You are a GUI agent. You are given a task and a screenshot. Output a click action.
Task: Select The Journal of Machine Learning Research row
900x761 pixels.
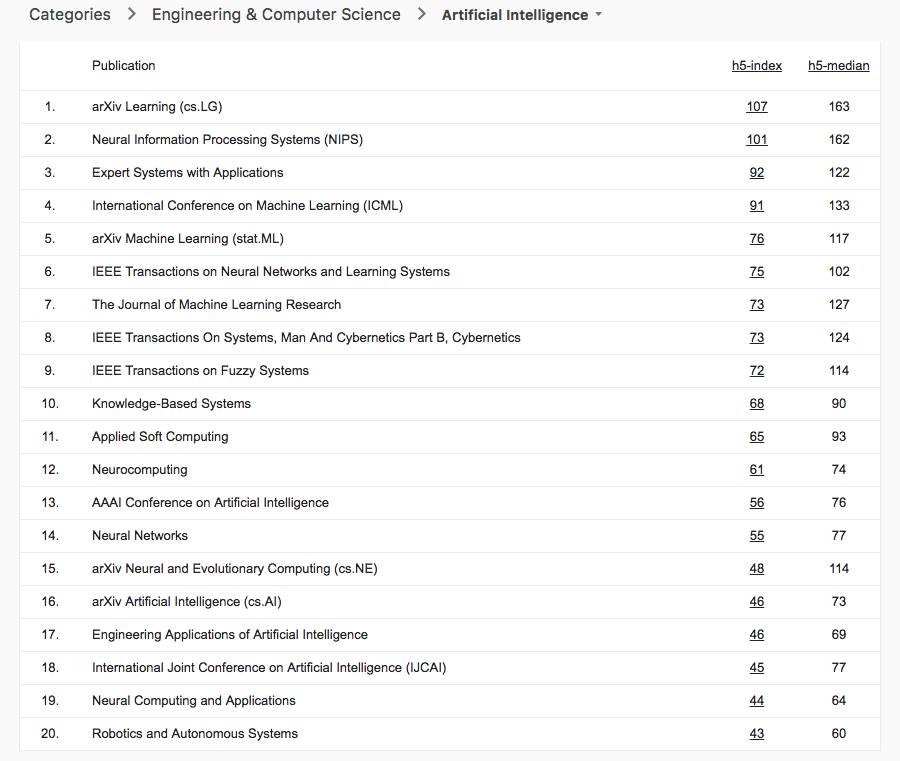pyautogui.click(x=216, y=305)
